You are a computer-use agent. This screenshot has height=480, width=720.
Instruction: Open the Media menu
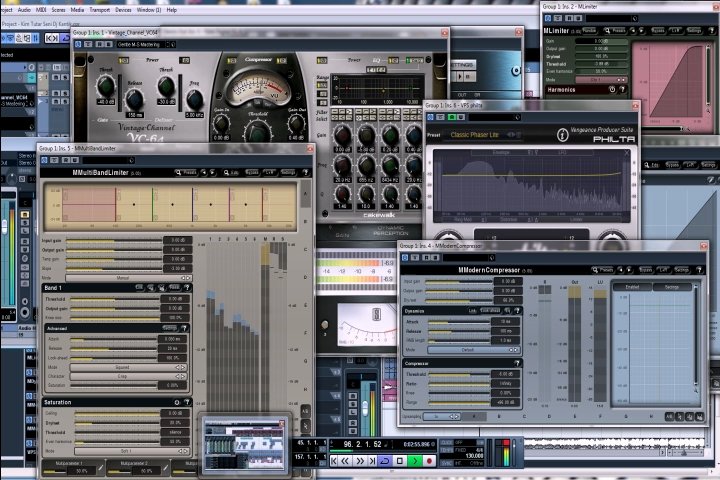[x=77, y=10]
